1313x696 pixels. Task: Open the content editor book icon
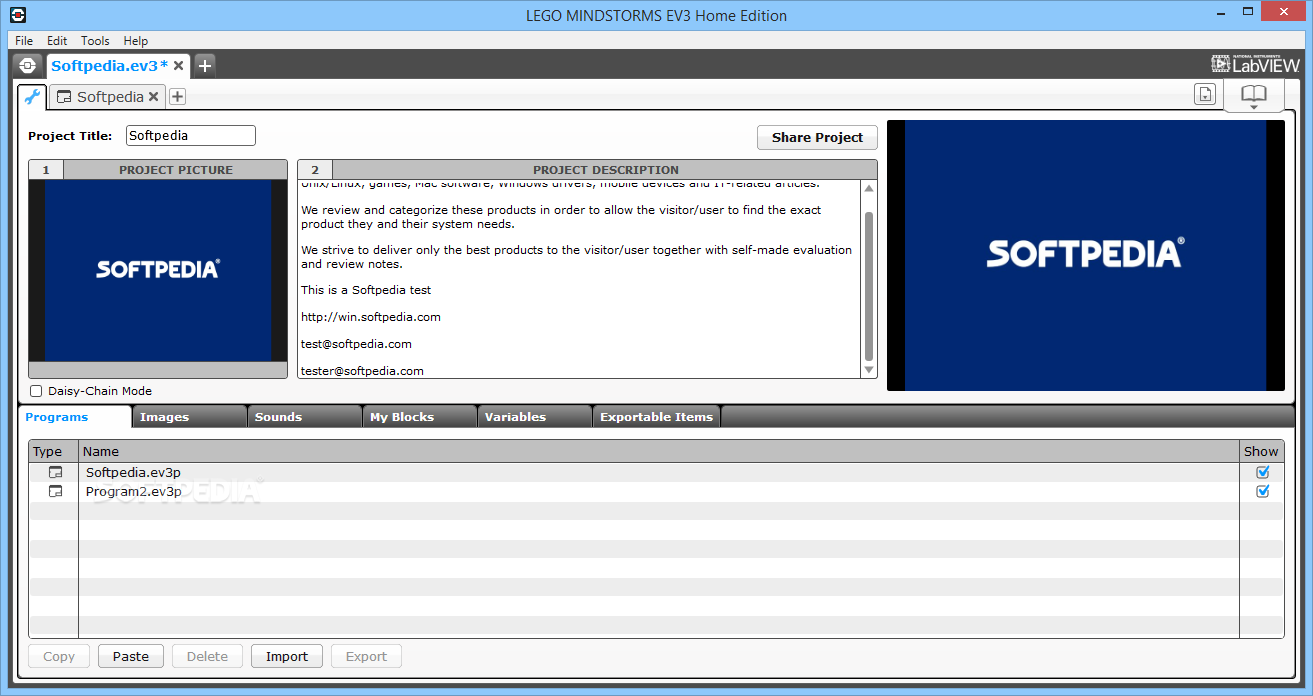pos(1254,93)
